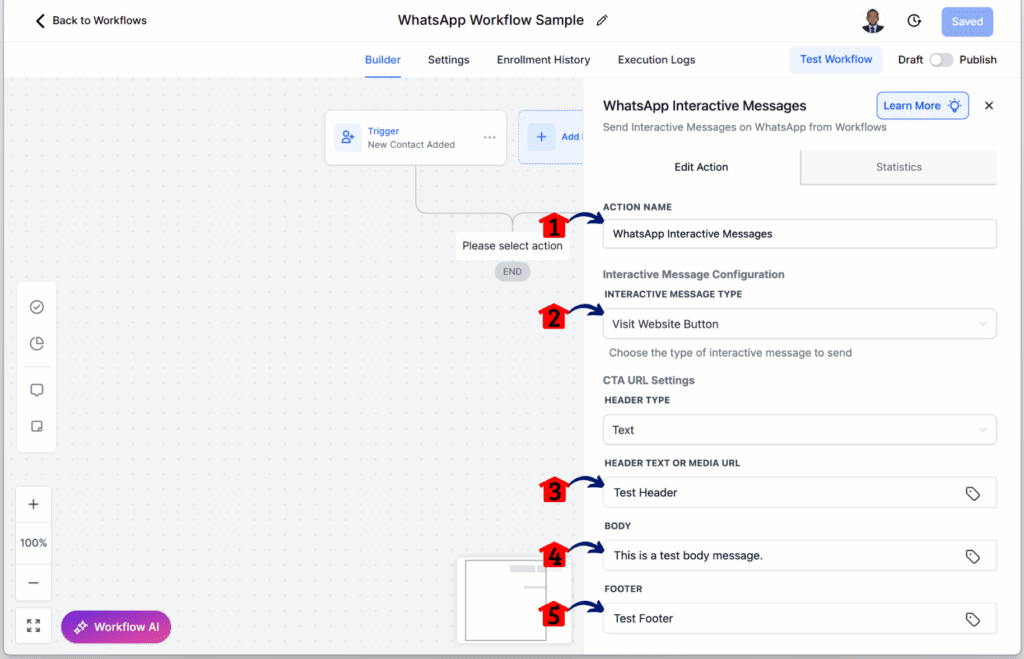
Task: Click the END node on canvas
Action: pyautogui.click(x=512, y=272)
